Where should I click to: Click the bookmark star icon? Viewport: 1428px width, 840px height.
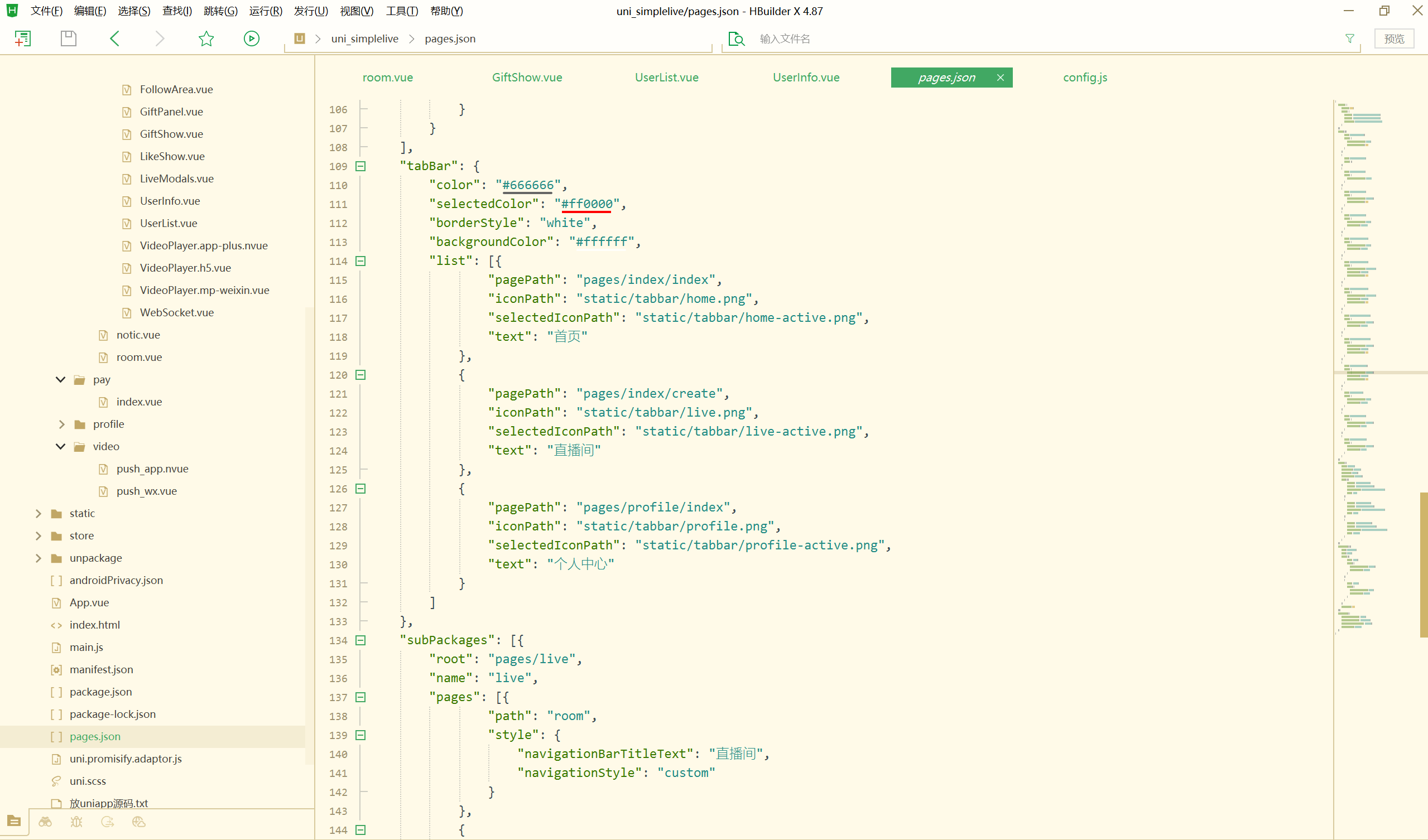point(206,38)
